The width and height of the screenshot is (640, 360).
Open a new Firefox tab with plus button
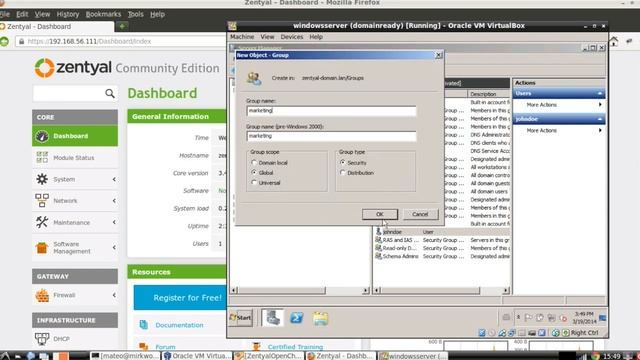pyautogui.click(x=122, y=27)
